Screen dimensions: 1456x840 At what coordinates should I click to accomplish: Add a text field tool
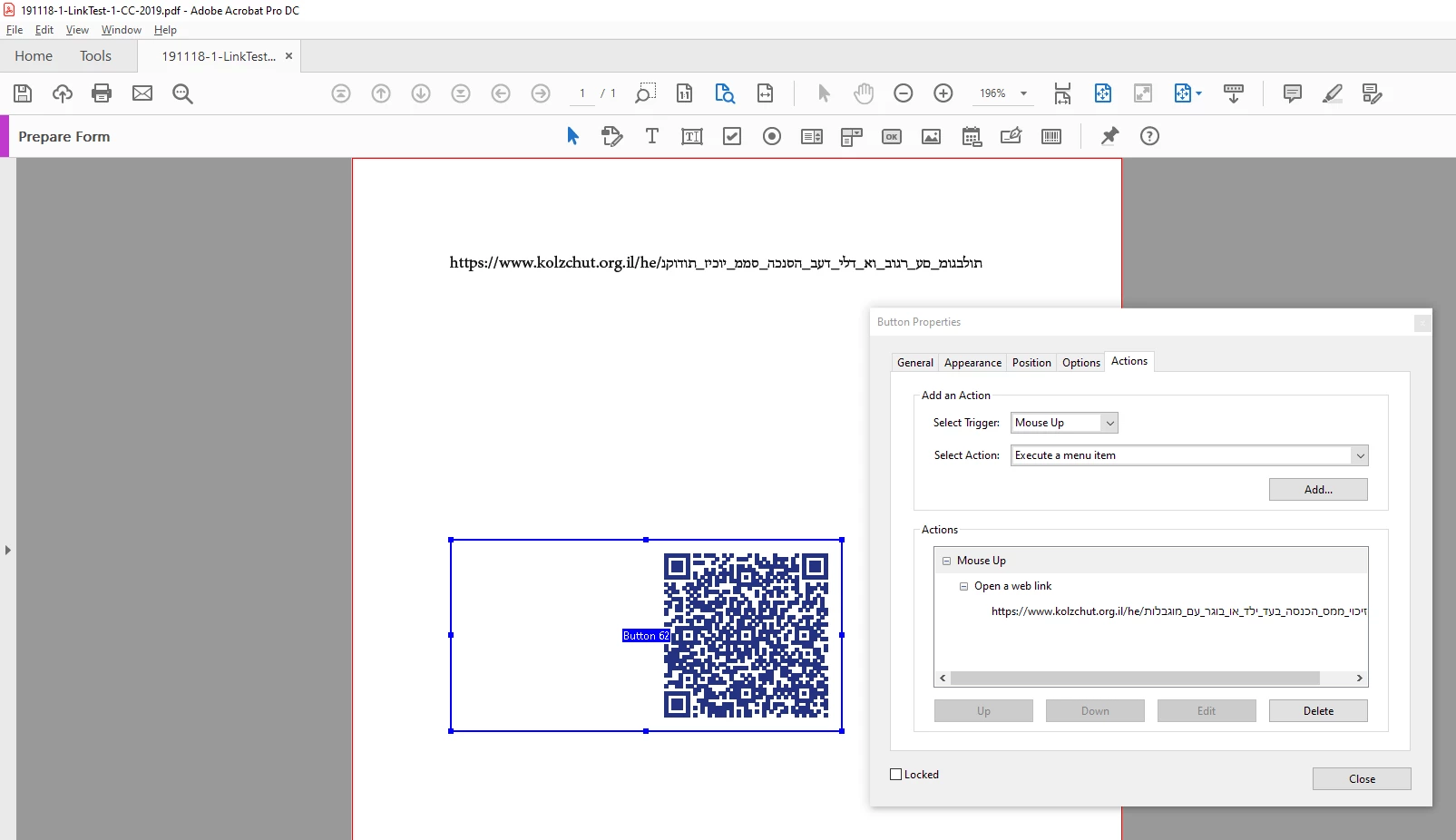692,136
